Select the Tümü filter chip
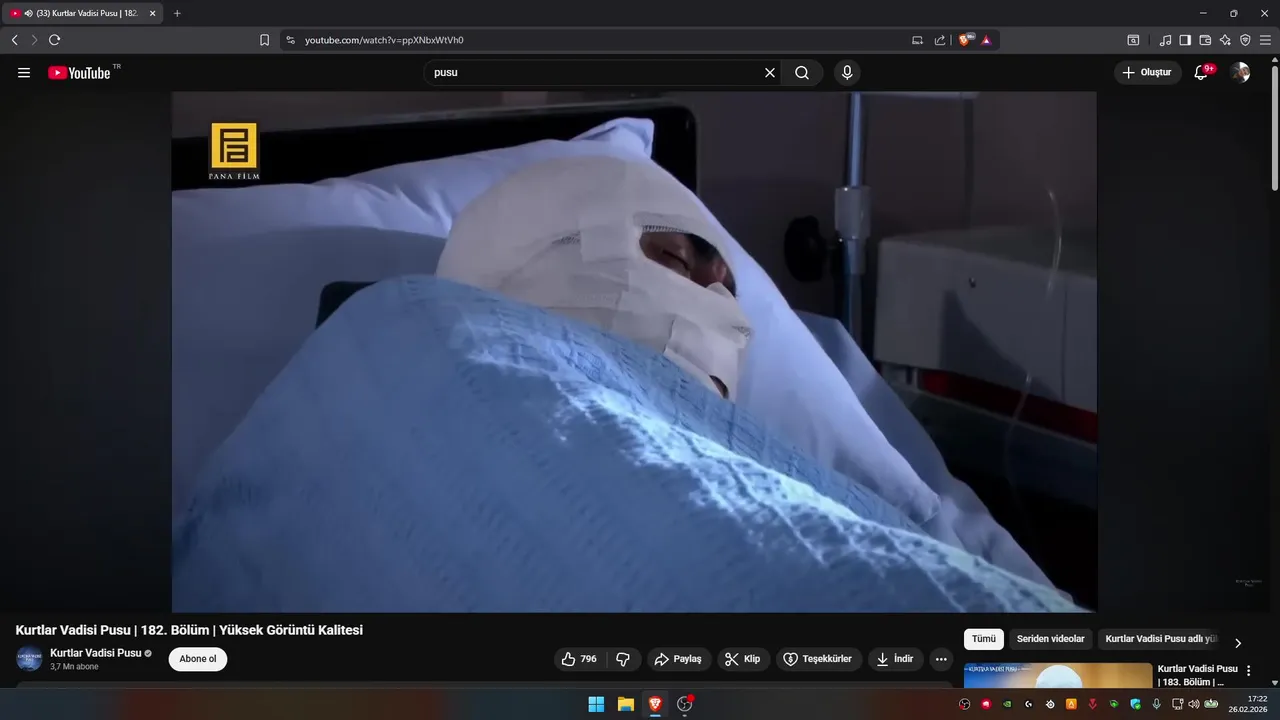This screenshot has height=720, width=1280. click(x=984, y=639)
